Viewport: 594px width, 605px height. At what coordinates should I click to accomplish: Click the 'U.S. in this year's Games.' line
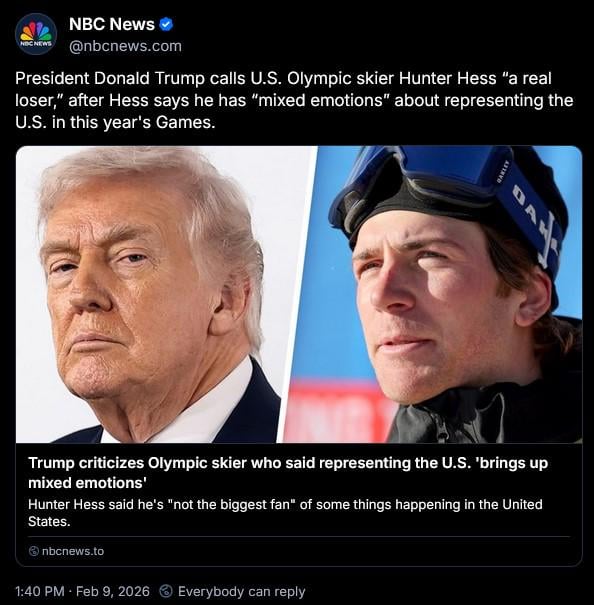tap(115, 122)
